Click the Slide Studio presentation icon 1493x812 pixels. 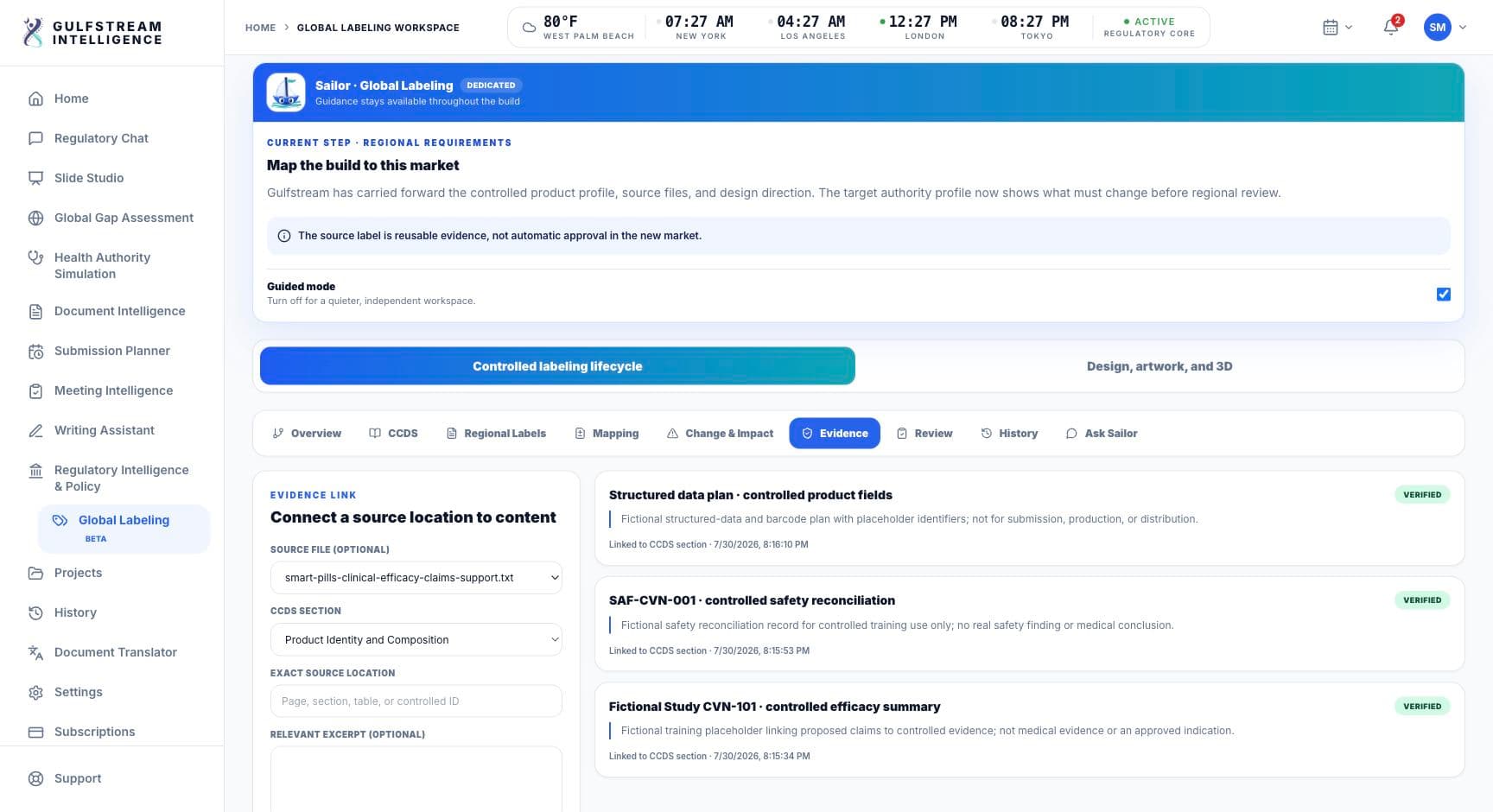(35, 178)
